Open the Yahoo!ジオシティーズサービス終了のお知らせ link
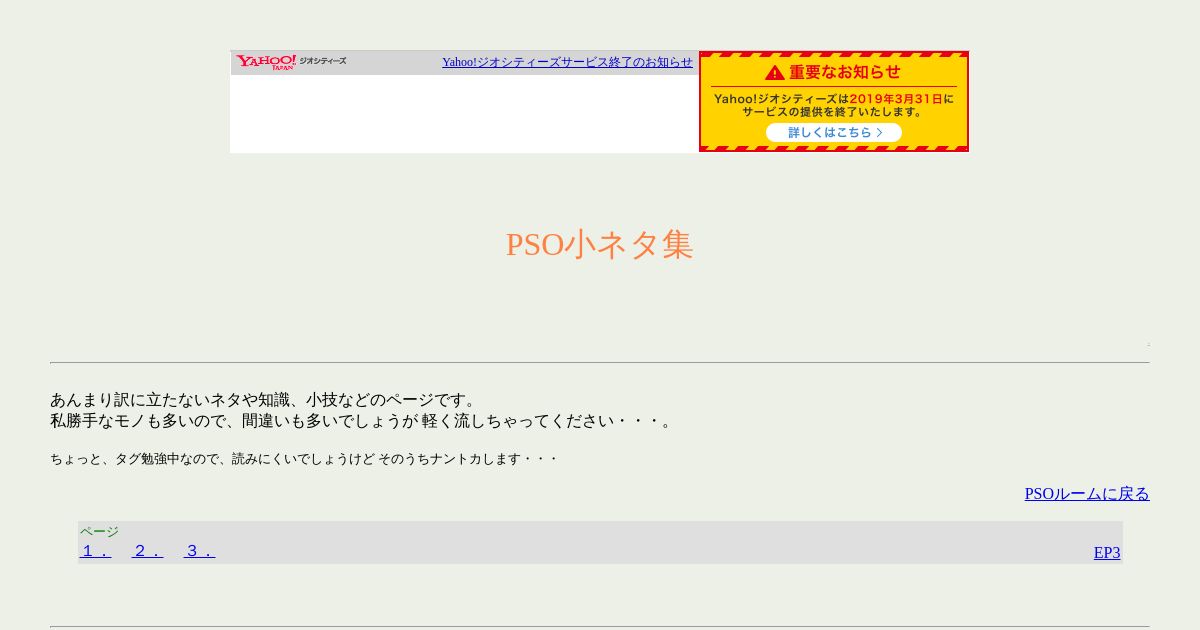The height and width of the screenshot is (630, 1200). tap(567, 62)
